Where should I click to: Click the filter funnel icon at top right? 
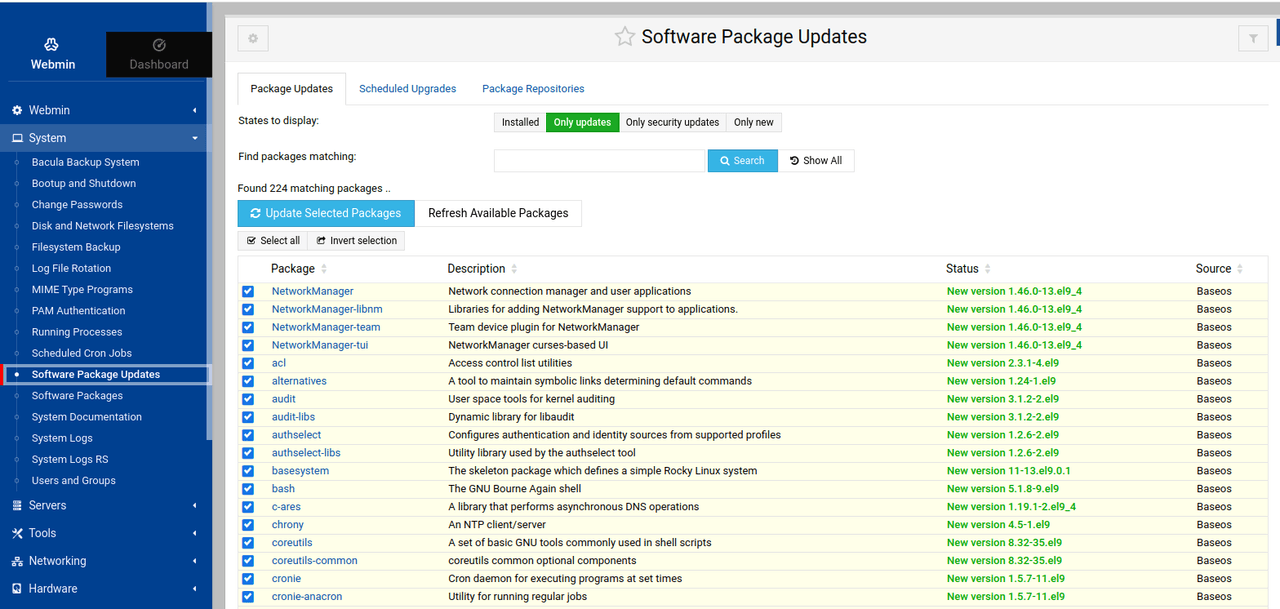pos(1253,38)
